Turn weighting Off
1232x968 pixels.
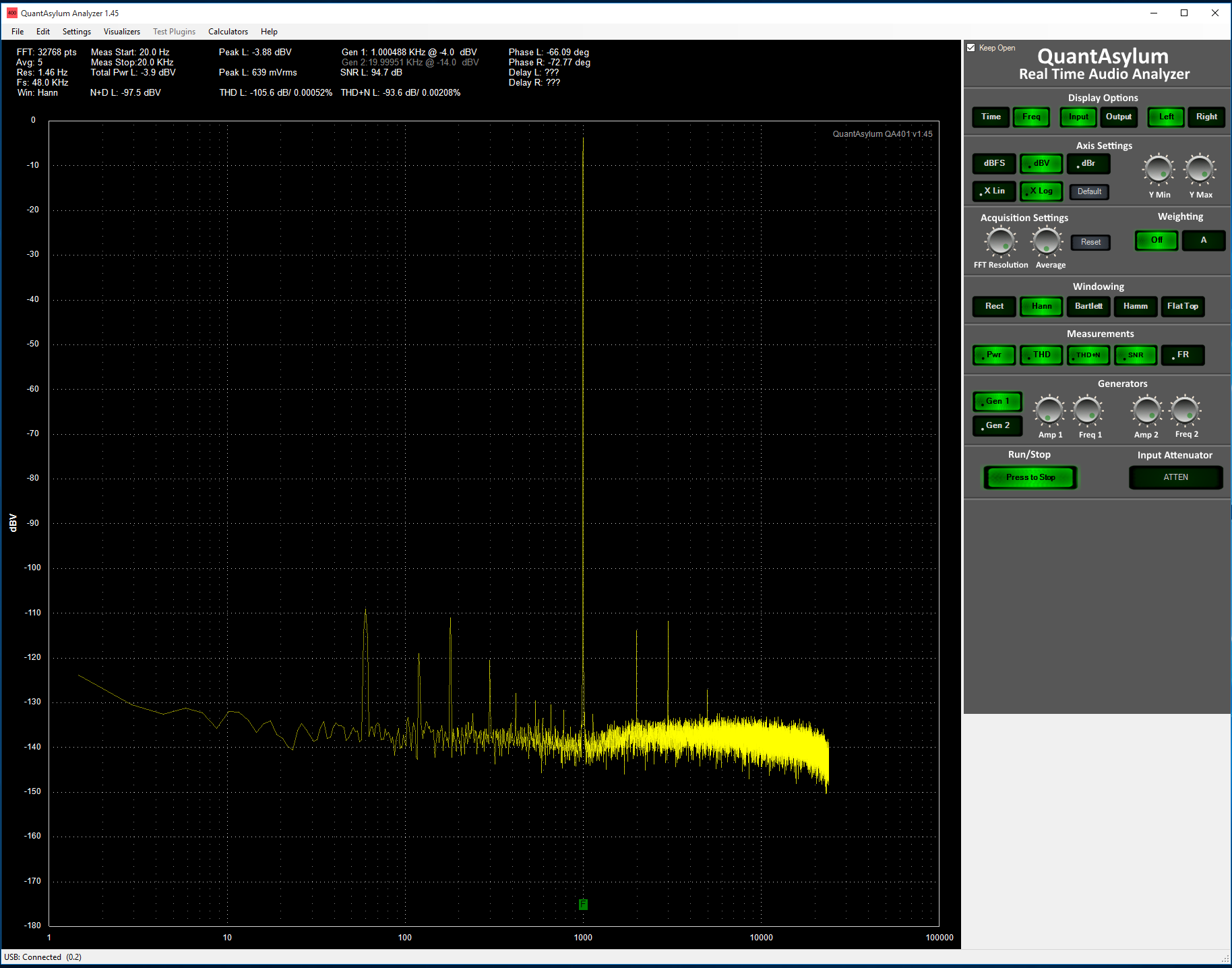tap(1157, 240)
